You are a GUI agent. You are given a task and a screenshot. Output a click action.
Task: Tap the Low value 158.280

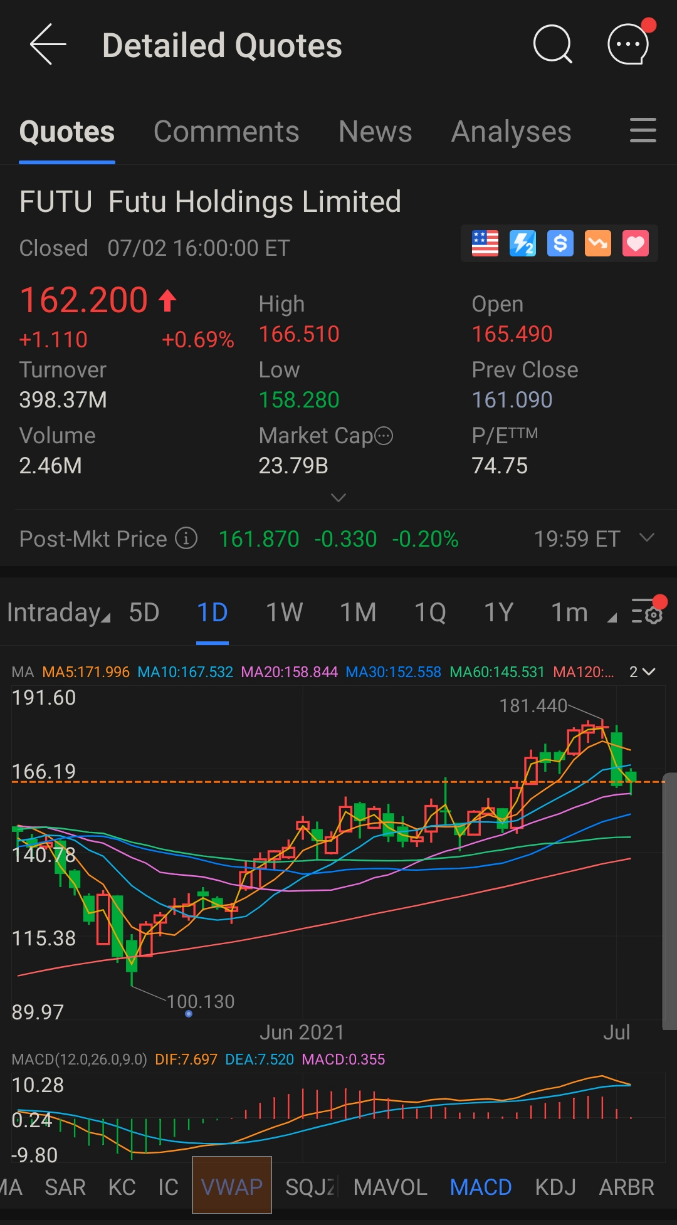point(299,400)
